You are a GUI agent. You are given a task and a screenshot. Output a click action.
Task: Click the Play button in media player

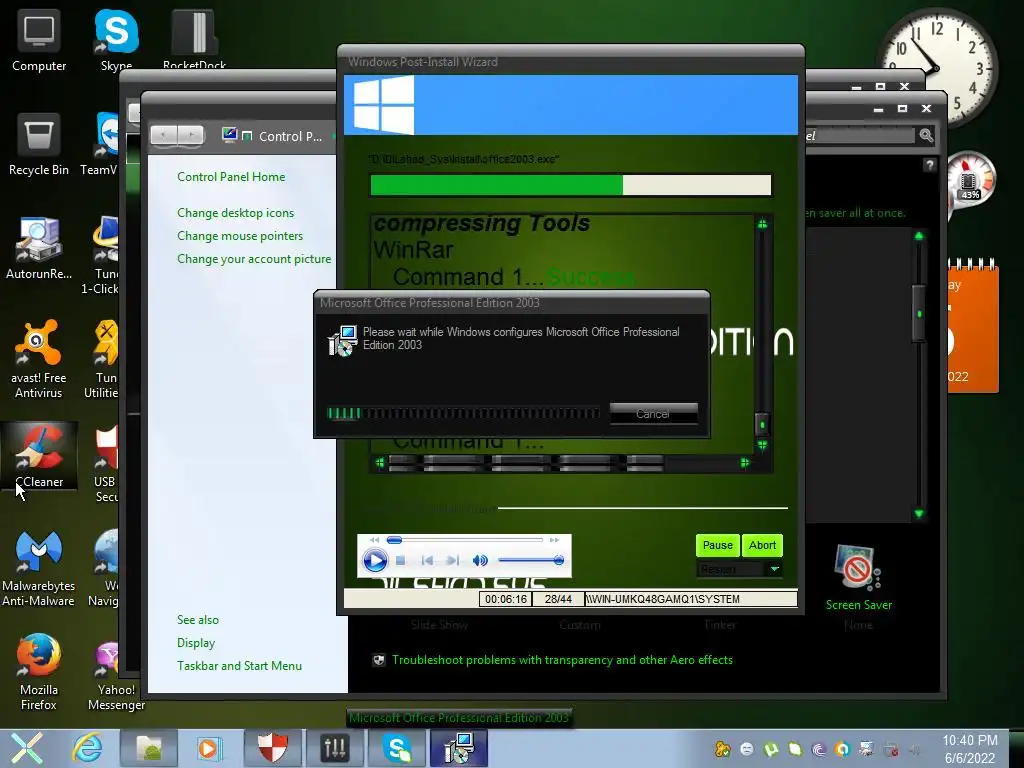pyautogui.click(x=375, y=560)
